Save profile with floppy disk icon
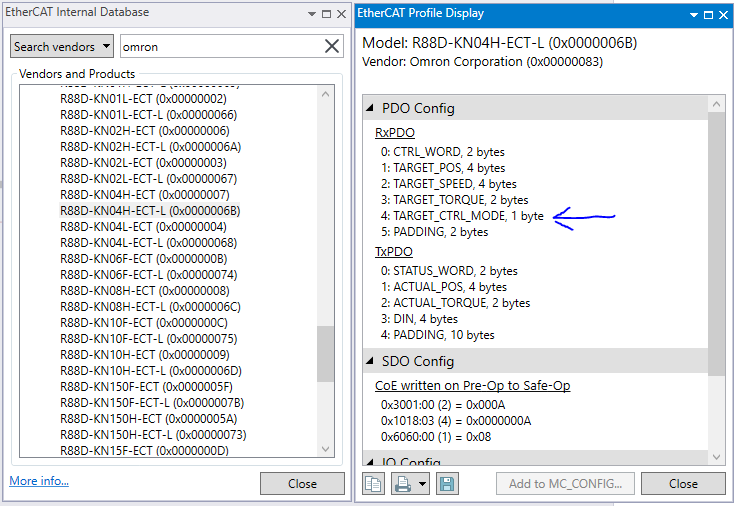This screenshot has height=506, width=738. point(447,483)
